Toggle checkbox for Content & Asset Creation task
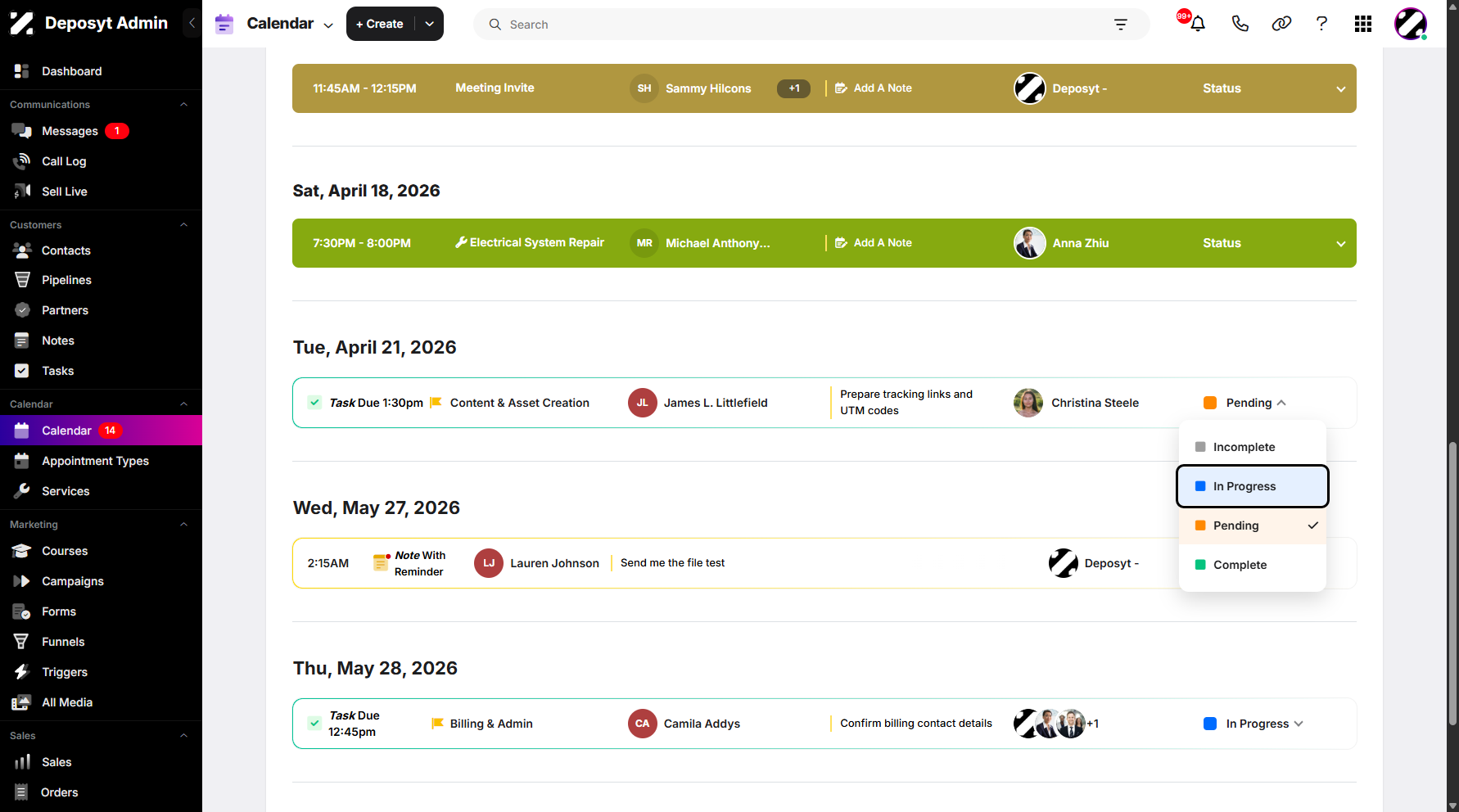The height and width of the screenshot is (812, 1459). 314,402
